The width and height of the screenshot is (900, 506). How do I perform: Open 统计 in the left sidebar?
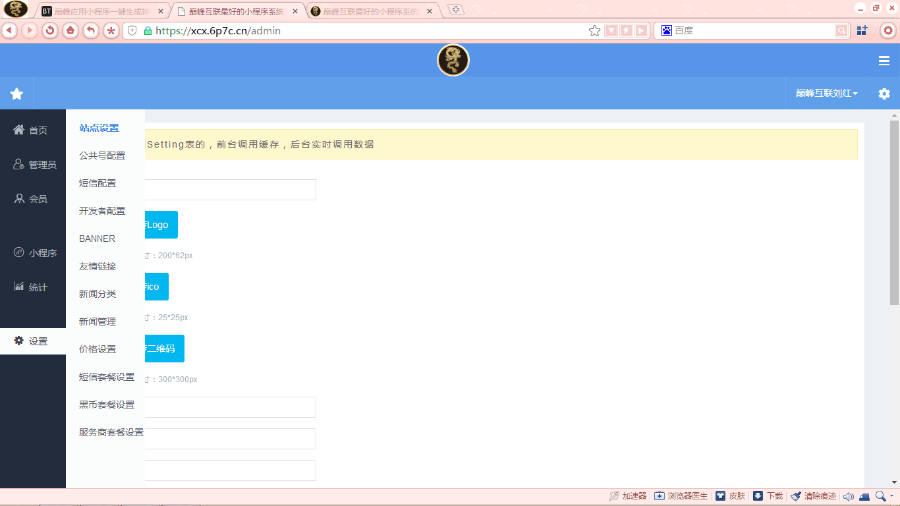click(x=33, y=287)
